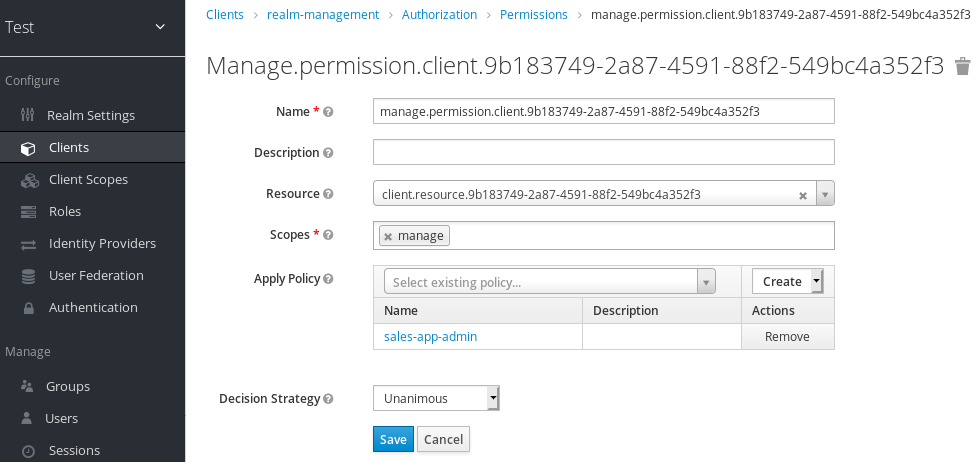Open Realm Settings in sidebar
Image resolution: width=978 pixels, height=462 pixels.
click(91, 115)
